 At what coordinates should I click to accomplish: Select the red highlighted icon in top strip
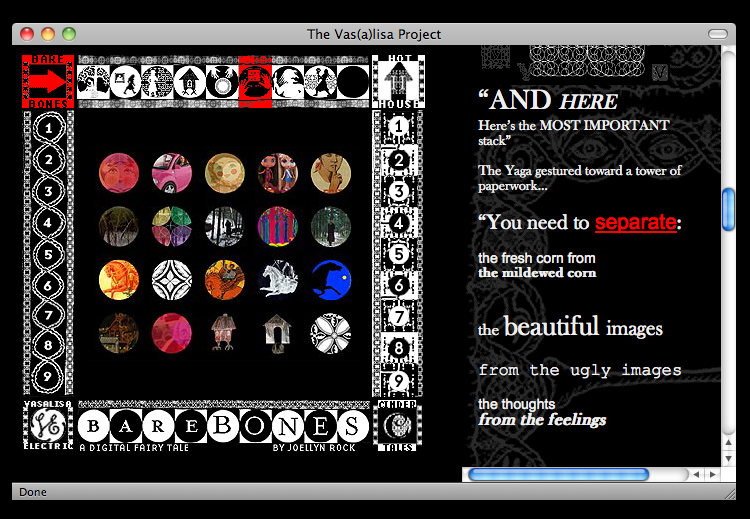coord(255,81)
